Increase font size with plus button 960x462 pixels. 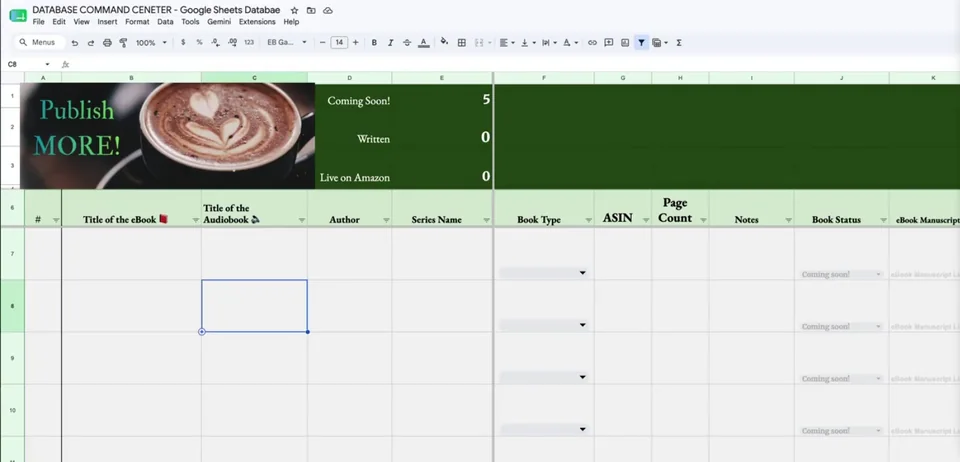point(355,43)
